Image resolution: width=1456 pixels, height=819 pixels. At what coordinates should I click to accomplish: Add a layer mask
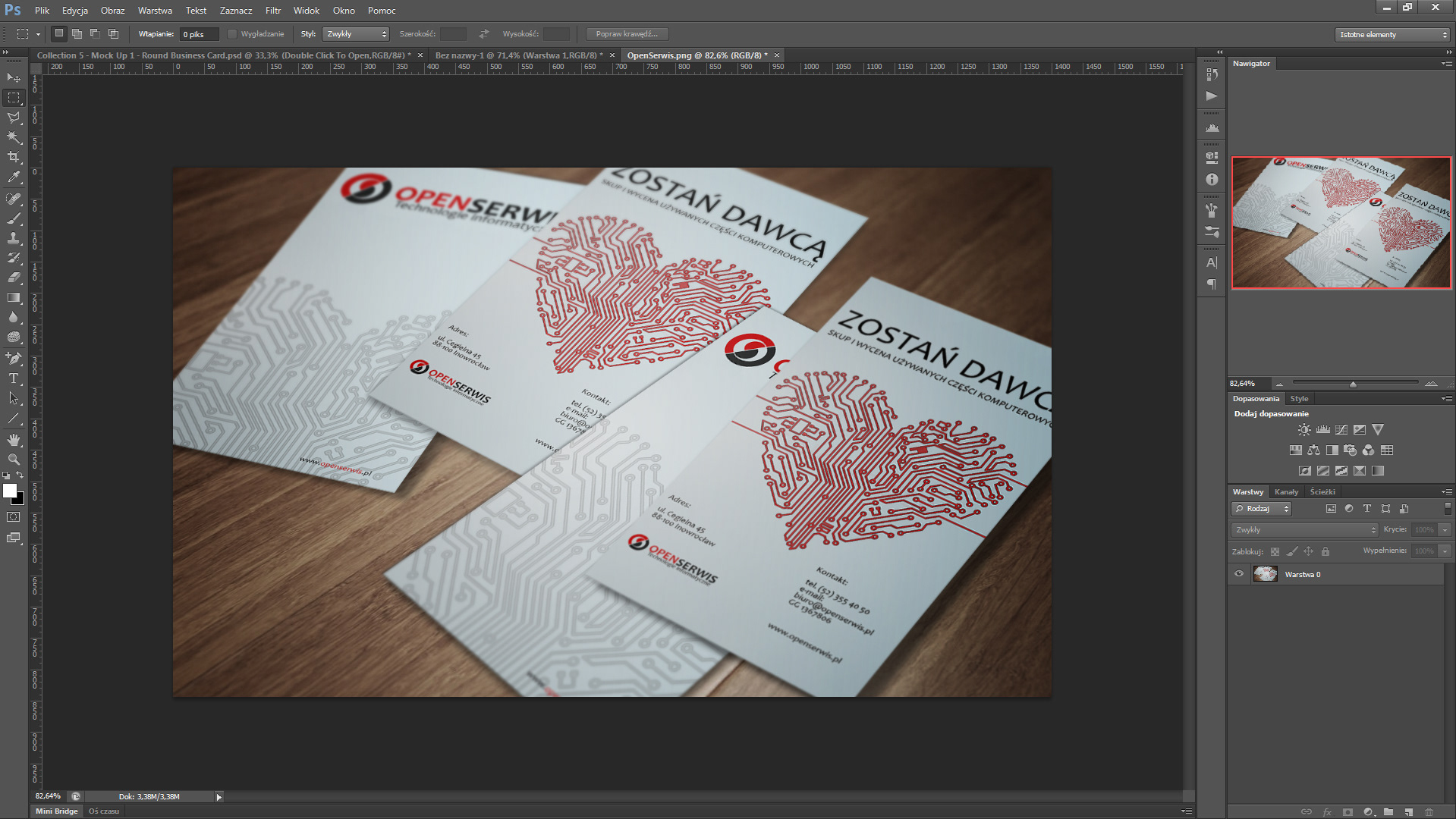click(x=1348, y=811)
